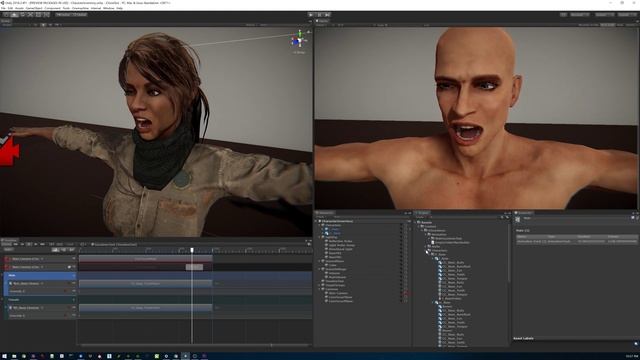The width and height of the screenshot is (640, 360).
Task: Open the Assets menu
Action: tap(19, 8)
